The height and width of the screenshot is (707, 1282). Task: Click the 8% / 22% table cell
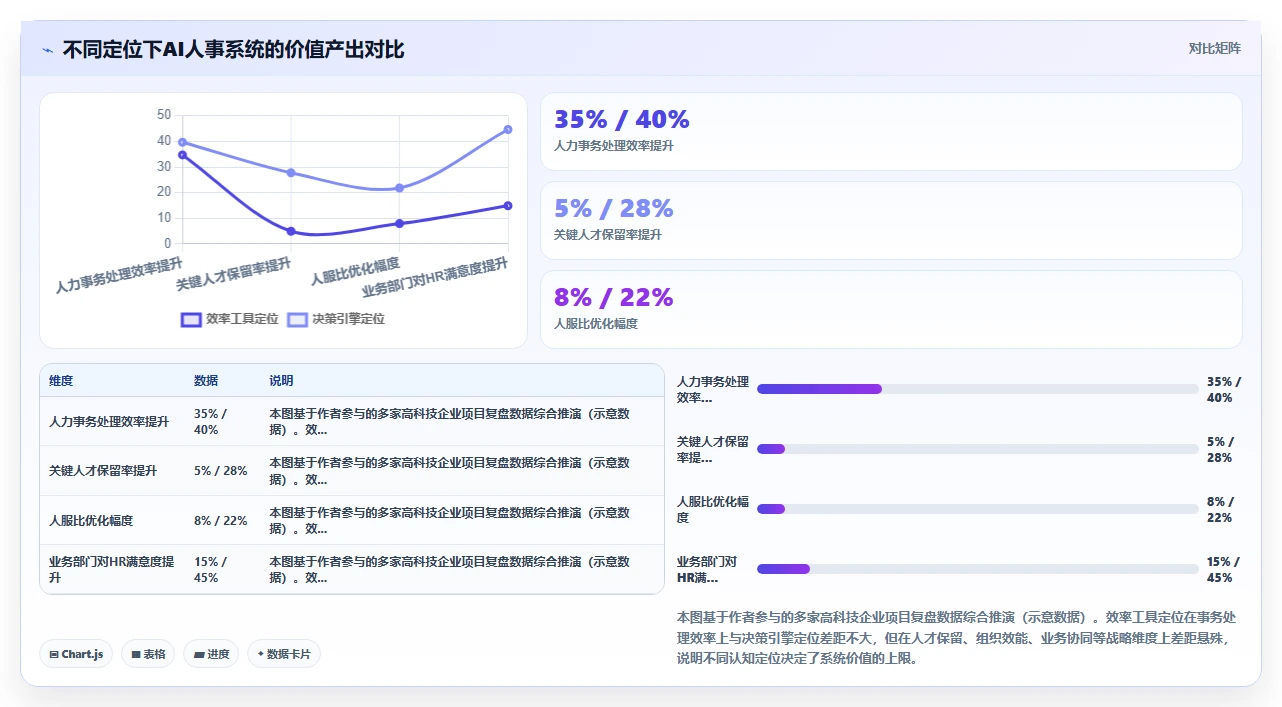pos(221,521)
